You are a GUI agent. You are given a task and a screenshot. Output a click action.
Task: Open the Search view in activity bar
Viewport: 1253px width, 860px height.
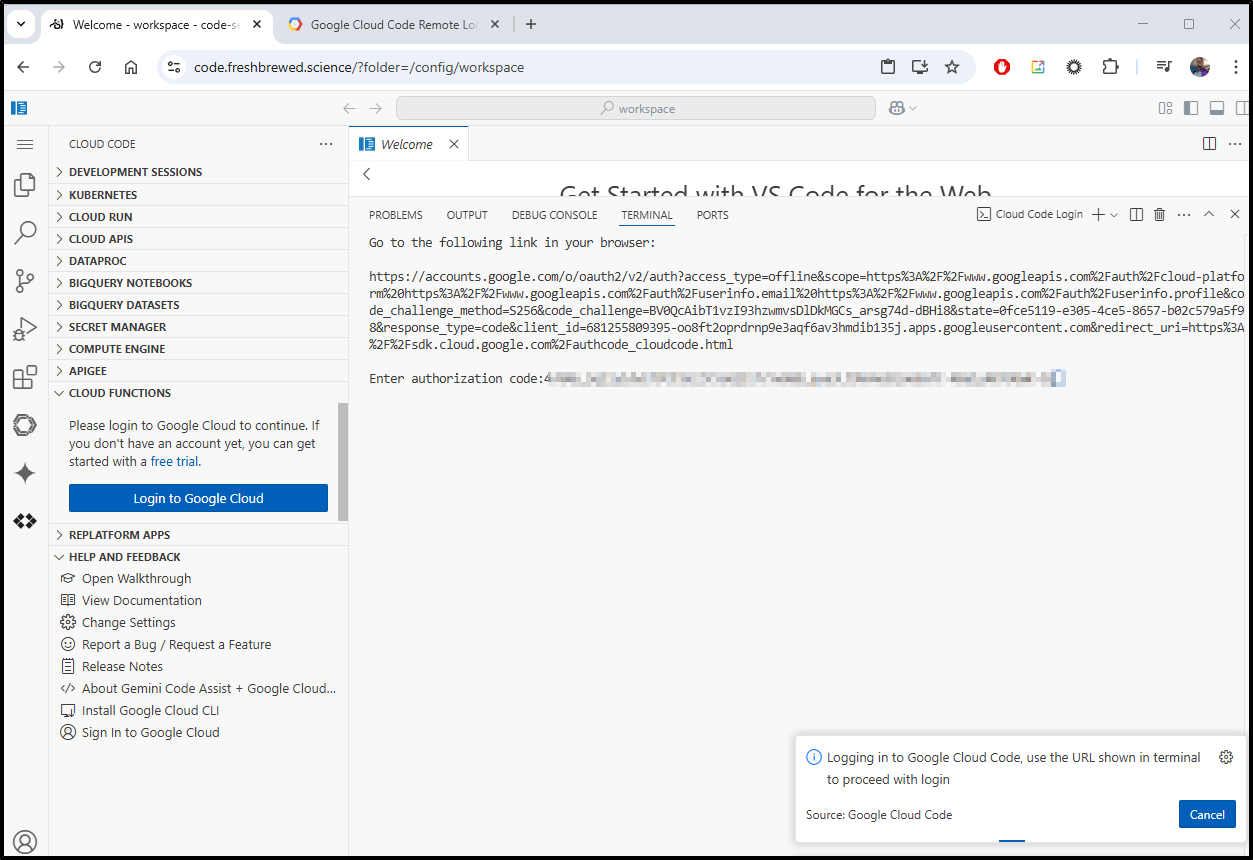[25, 233]
